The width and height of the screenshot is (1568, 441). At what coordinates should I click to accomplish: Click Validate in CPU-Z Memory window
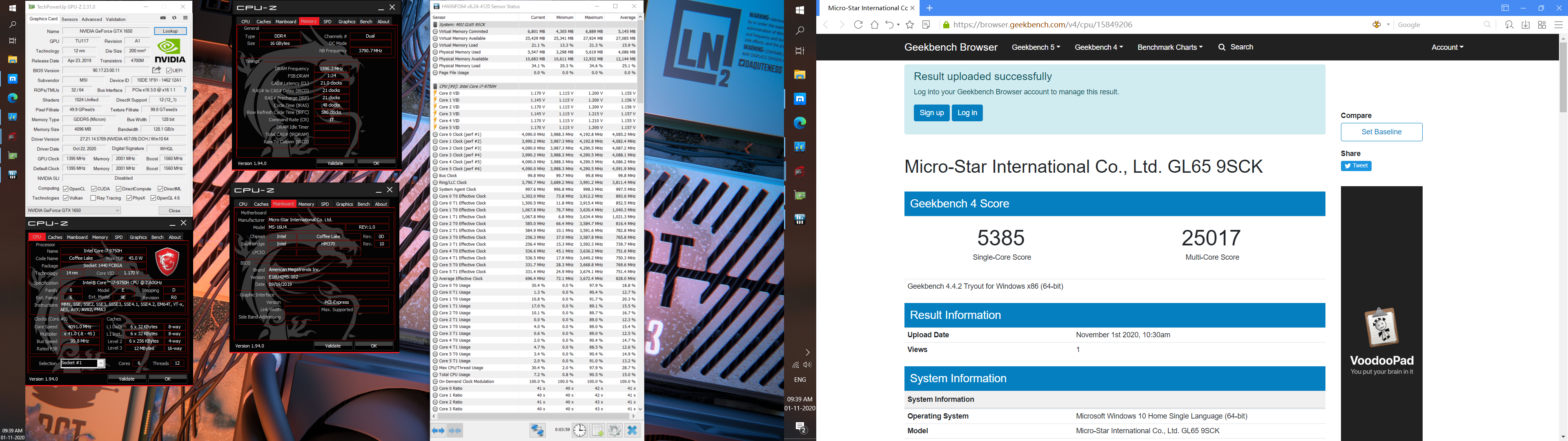point(335,163)
